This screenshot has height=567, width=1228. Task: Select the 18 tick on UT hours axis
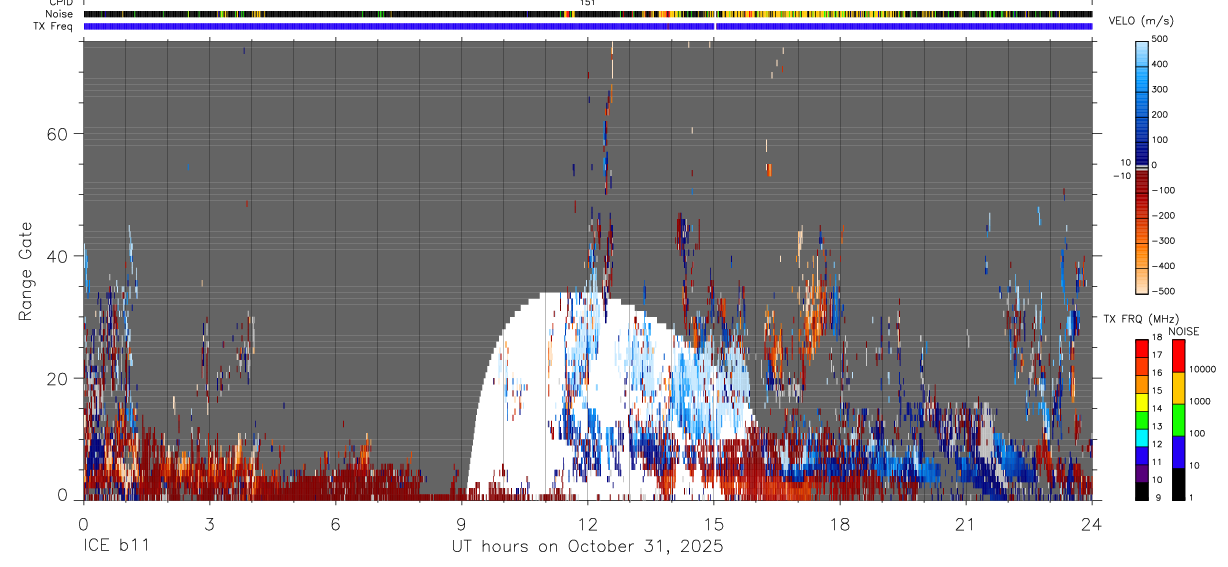tap(840, 524)
